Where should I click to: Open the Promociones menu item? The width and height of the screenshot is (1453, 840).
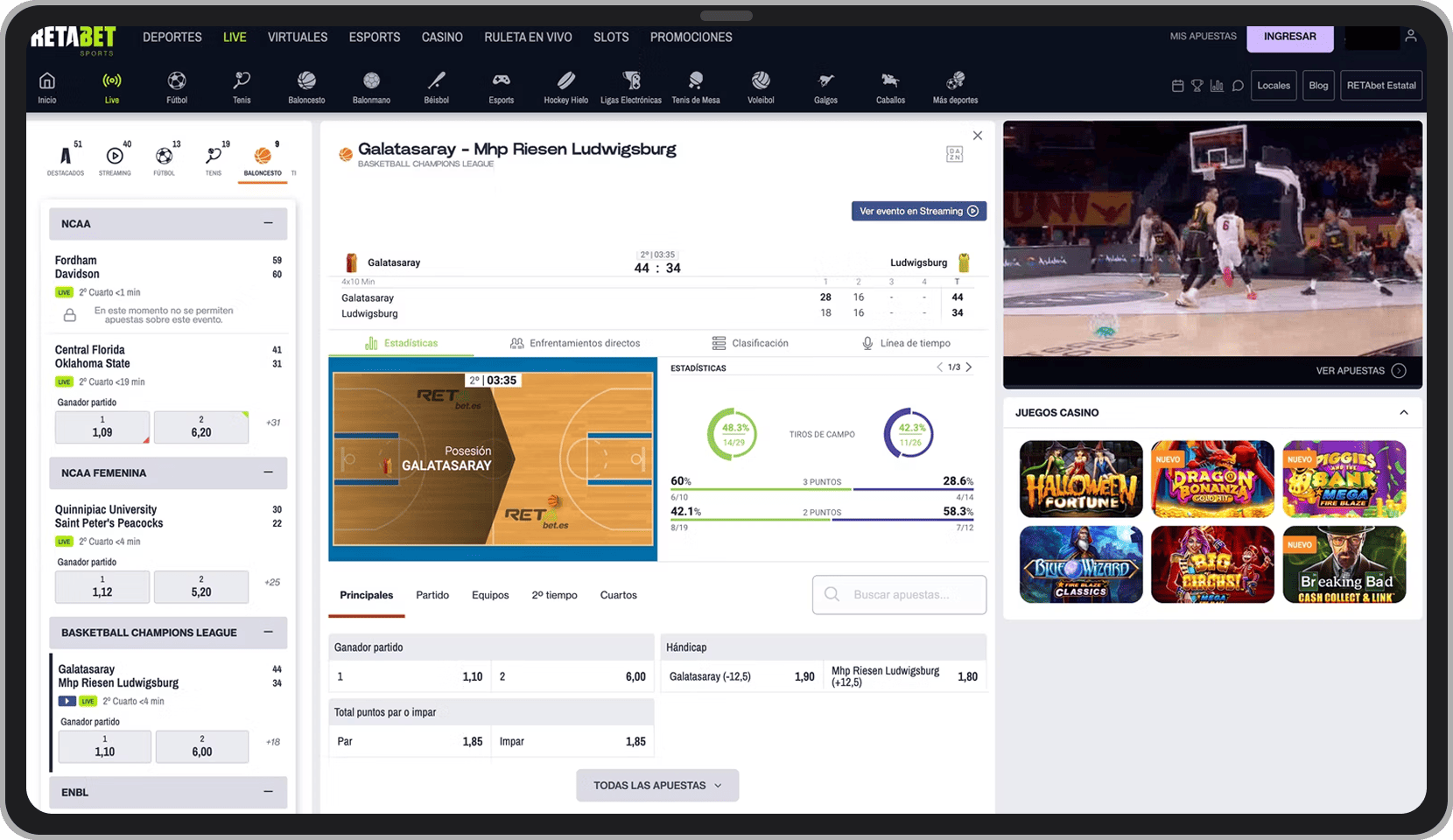pyautogui.click(x=691, y=37)
